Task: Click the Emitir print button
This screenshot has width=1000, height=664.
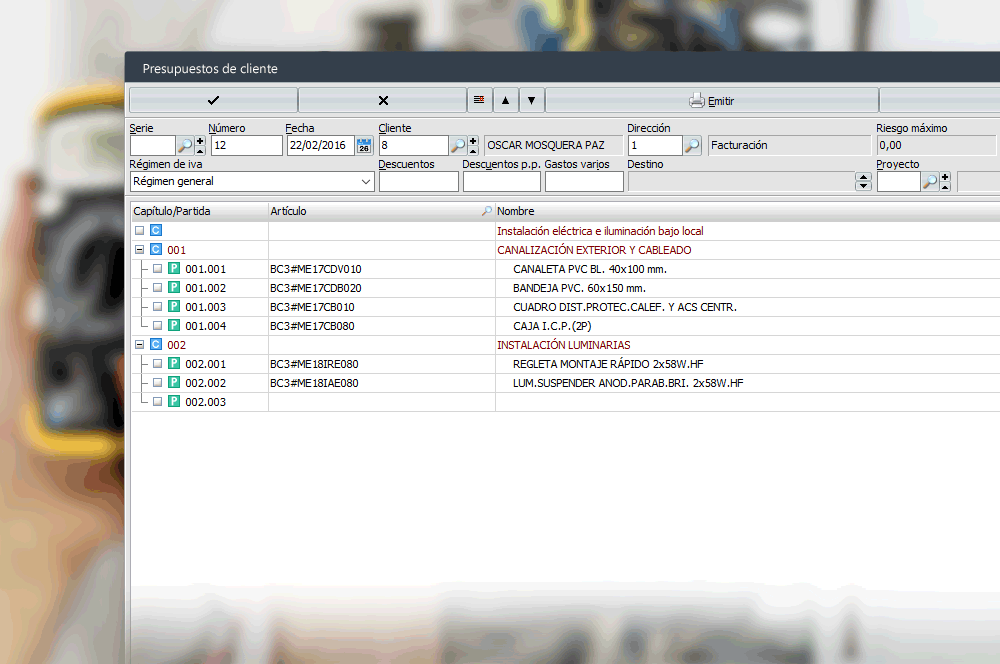Action: 711,100
